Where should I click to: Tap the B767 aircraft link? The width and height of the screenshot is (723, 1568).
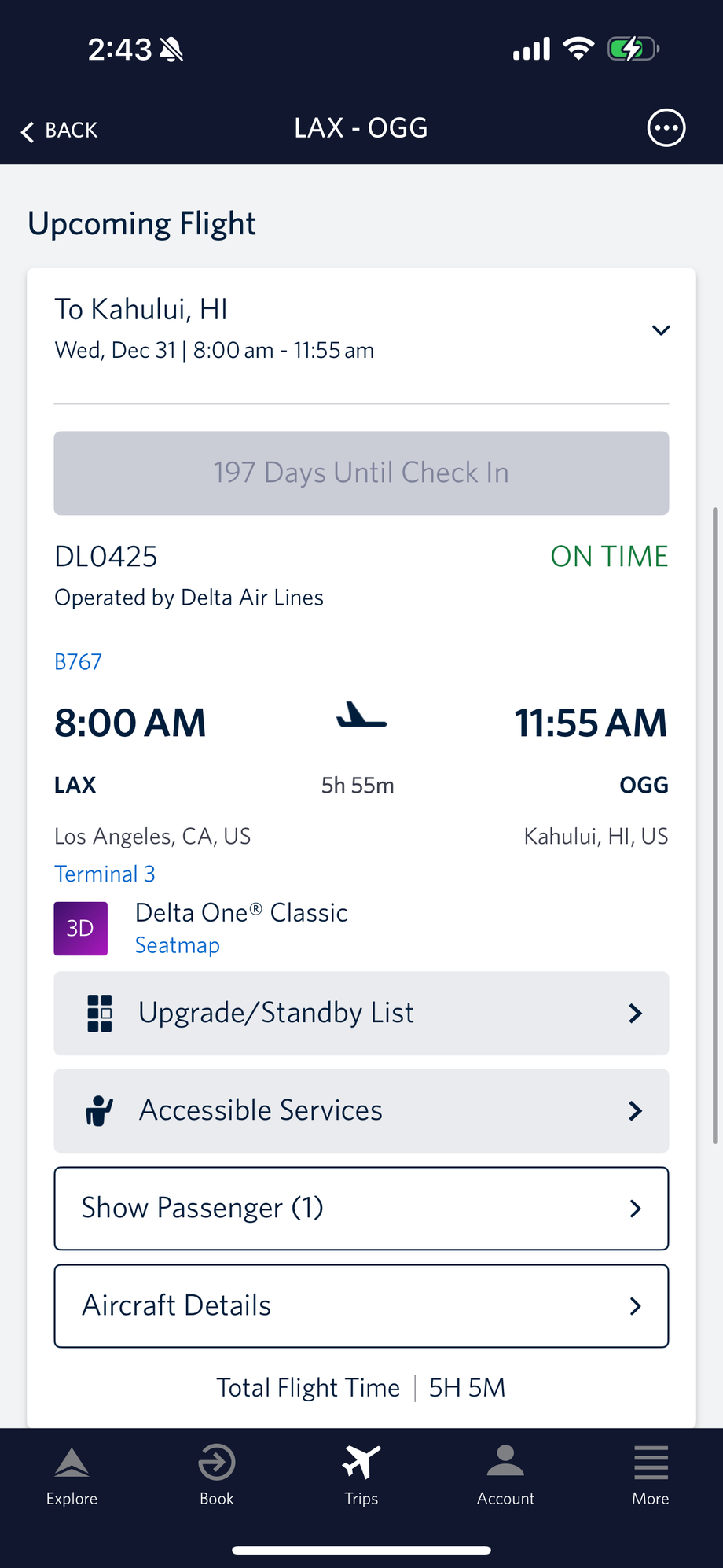click(78, 662)
